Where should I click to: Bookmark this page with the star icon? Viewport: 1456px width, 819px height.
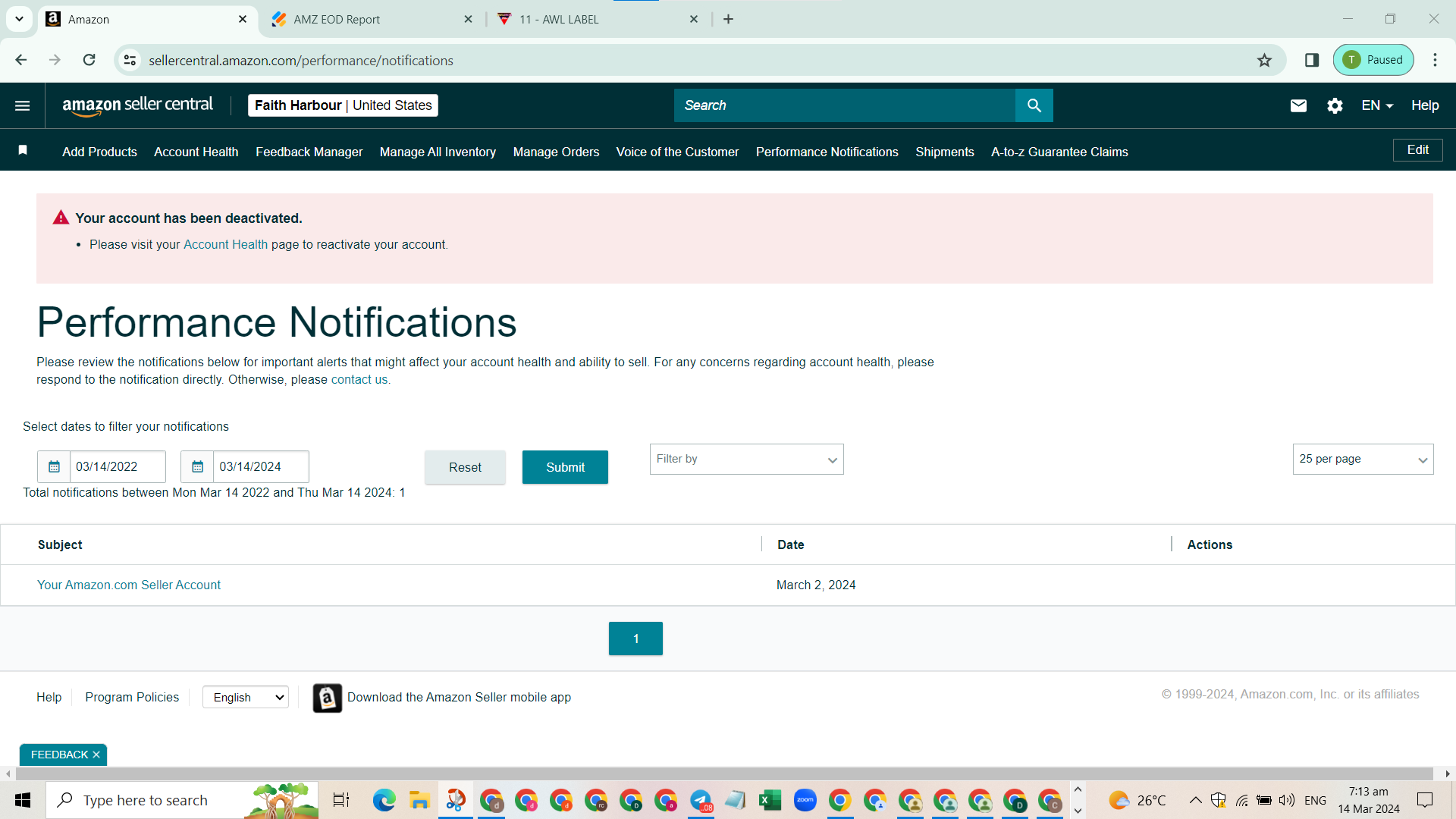click(1264, 60)
